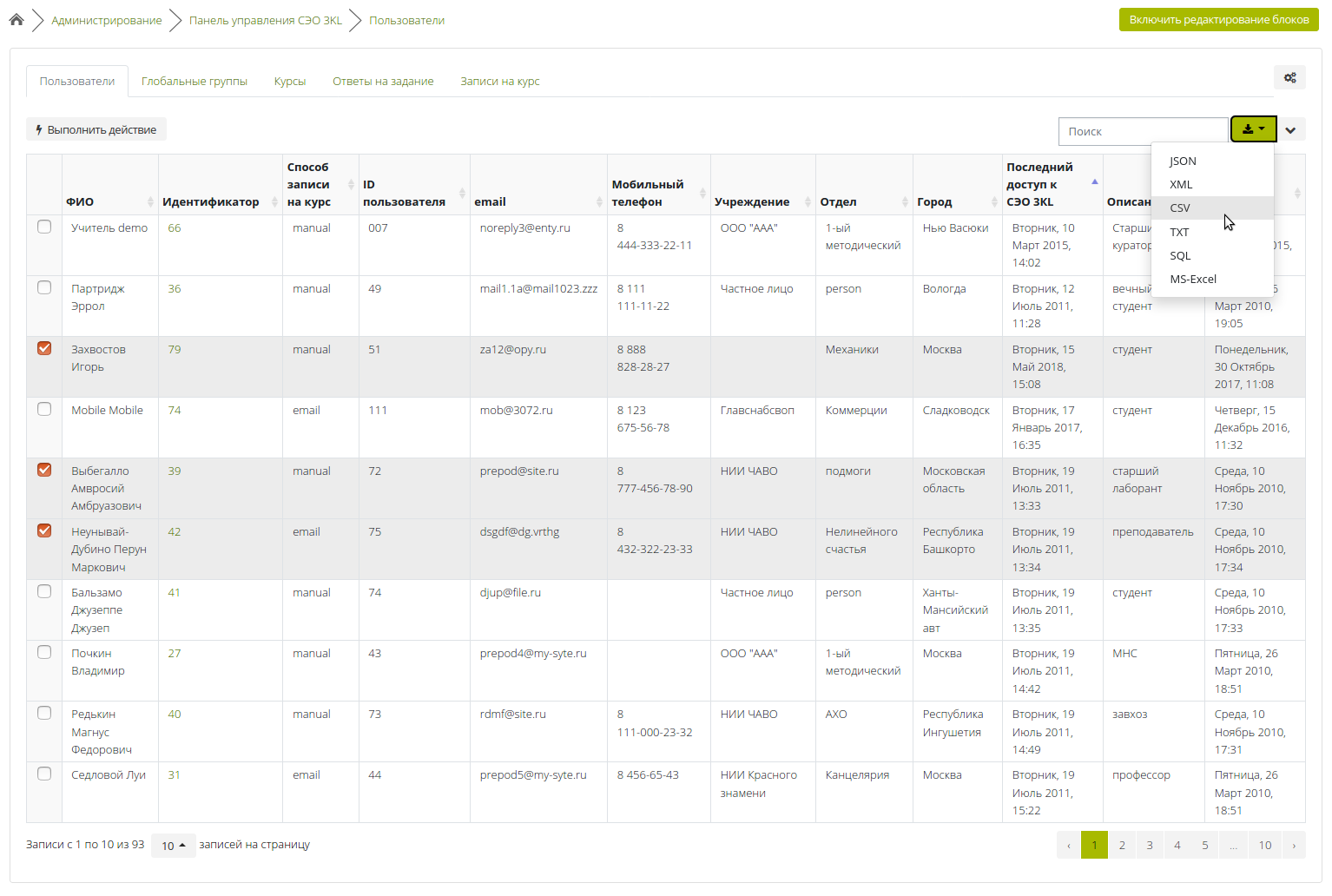Go to page 4
1332x896 pixels.
(1177, 845)
